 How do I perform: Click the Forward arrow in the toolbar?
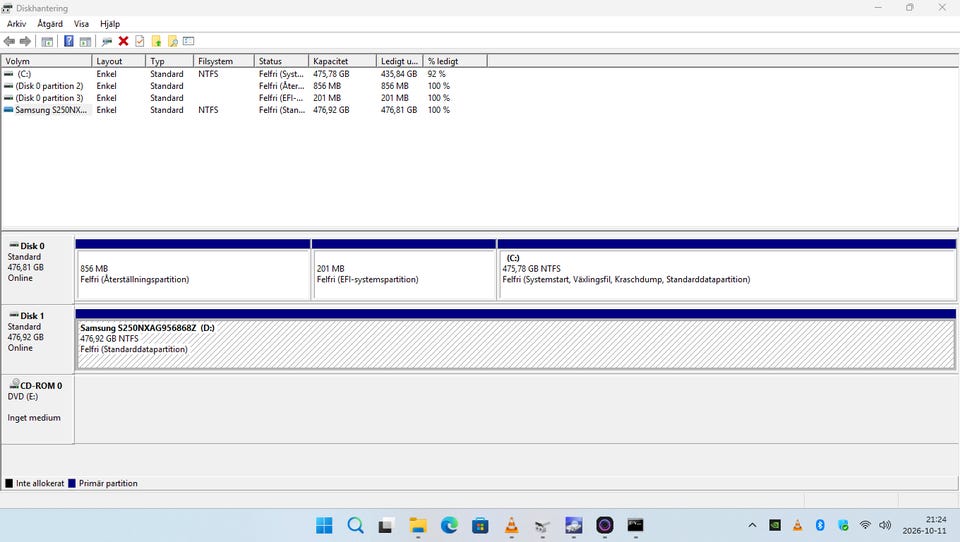(x=25, y=41)
